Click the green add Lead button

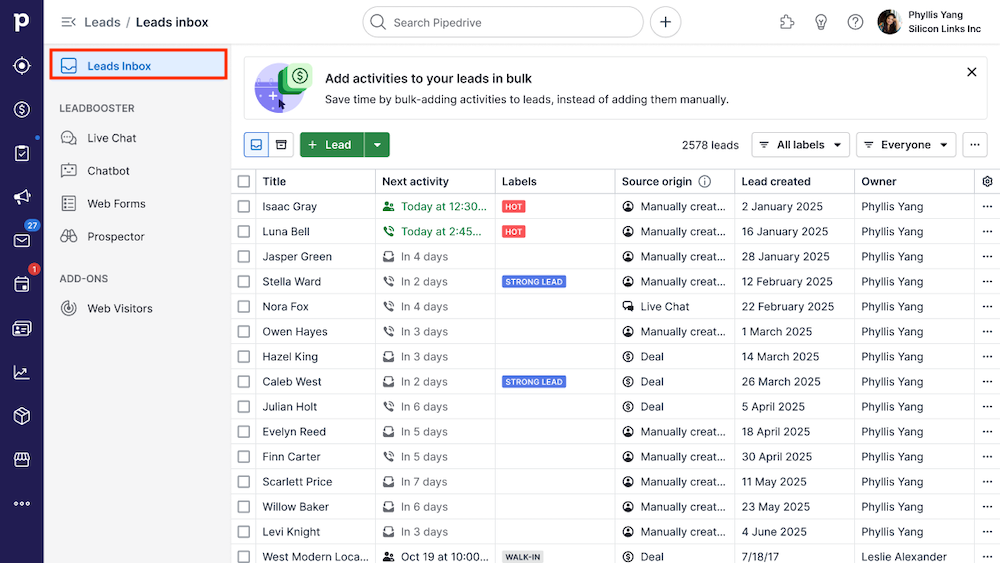click(331, 145)
